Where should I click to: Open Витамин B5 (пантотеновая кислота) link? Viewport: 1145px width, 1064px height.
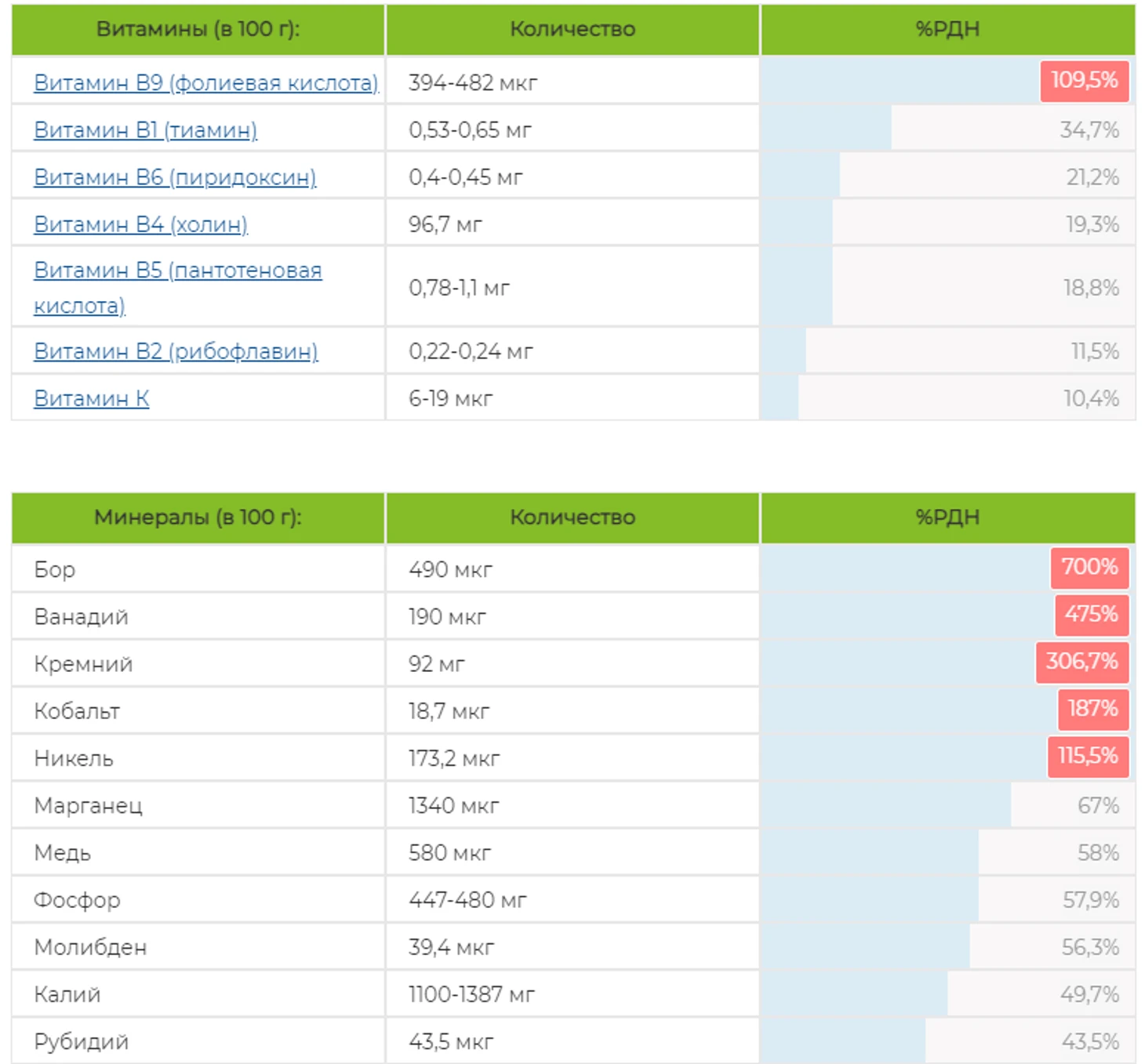coord(177,287)
